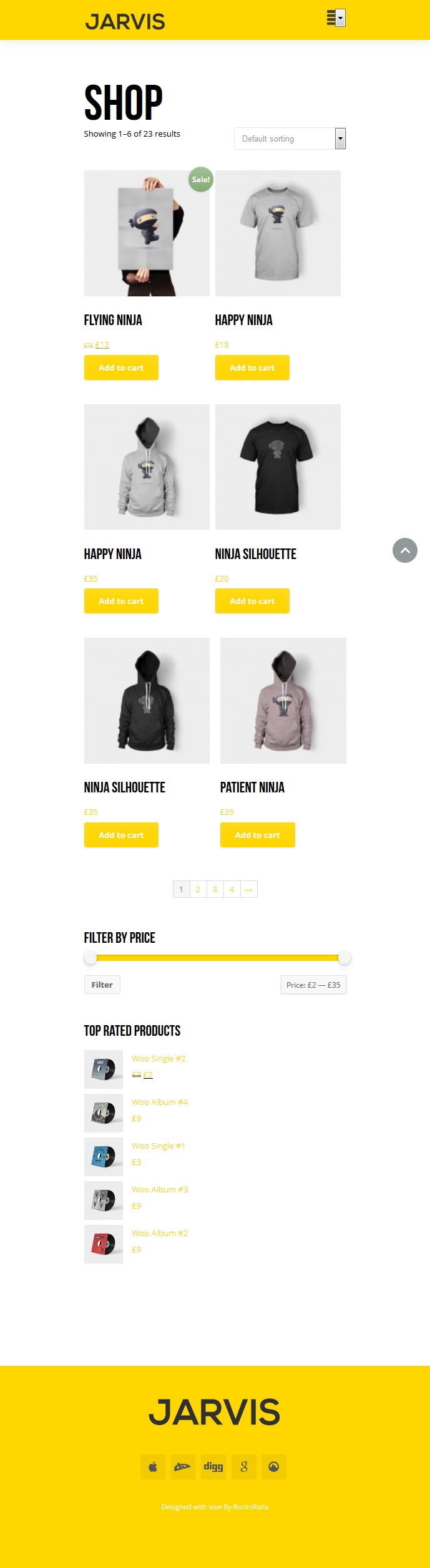Open the Apple social icon in footer
This screenshot has width=430, height=1568.
(153, 1467)
